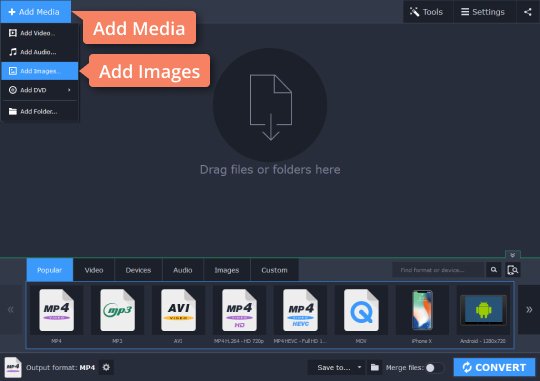Screen dimensions: 540x381
Task: Choose Add Audio from the menu
Action: (40, 52)
